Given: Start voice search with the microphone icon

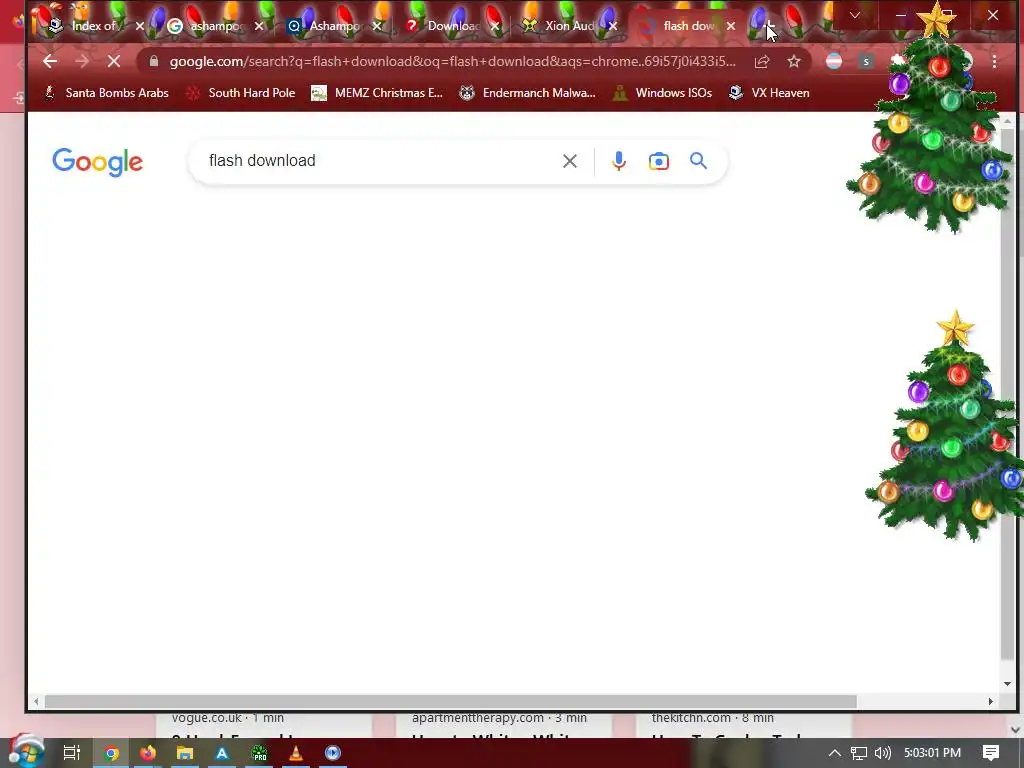Looking at the screenshot, I should coord(618,161).
